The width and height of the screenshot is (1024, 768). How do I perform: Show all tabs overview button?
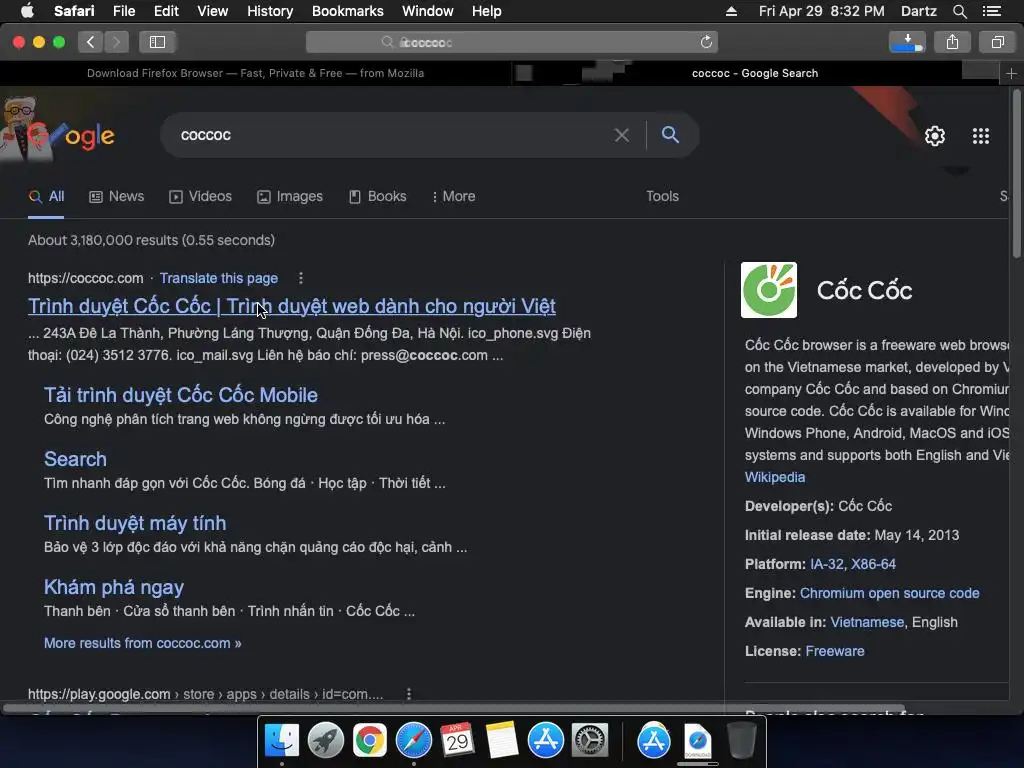[x=997, y=42]
